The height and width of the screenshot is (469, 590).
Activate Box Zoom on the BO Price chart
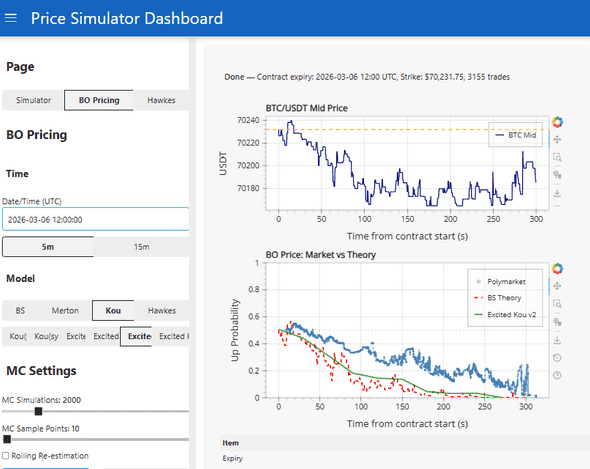557,304
